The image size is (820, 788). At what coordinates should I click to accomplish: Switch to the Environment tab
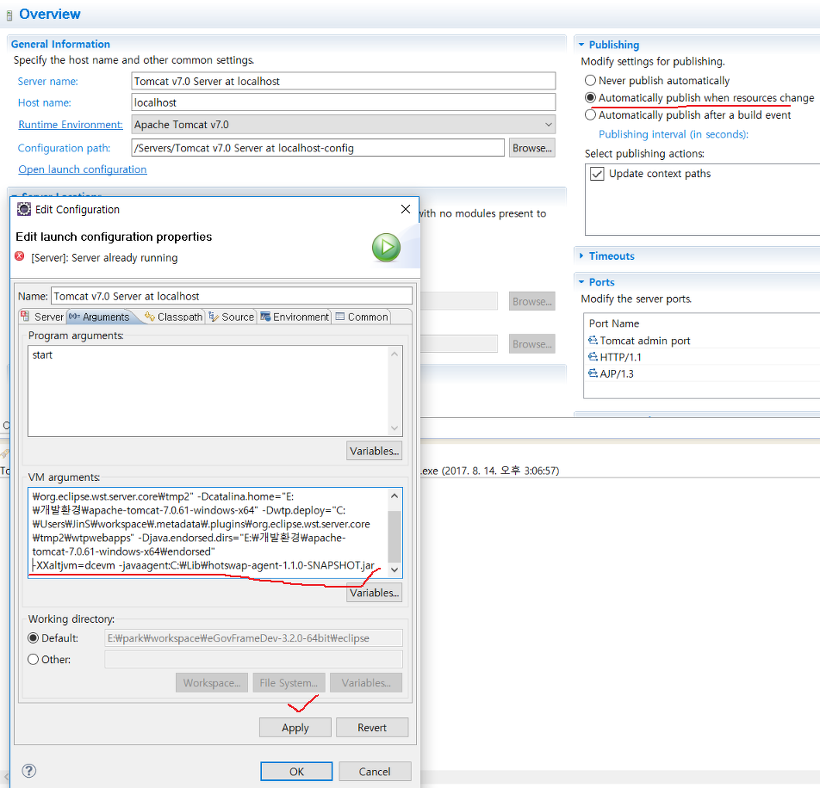[x=294, y=317]
